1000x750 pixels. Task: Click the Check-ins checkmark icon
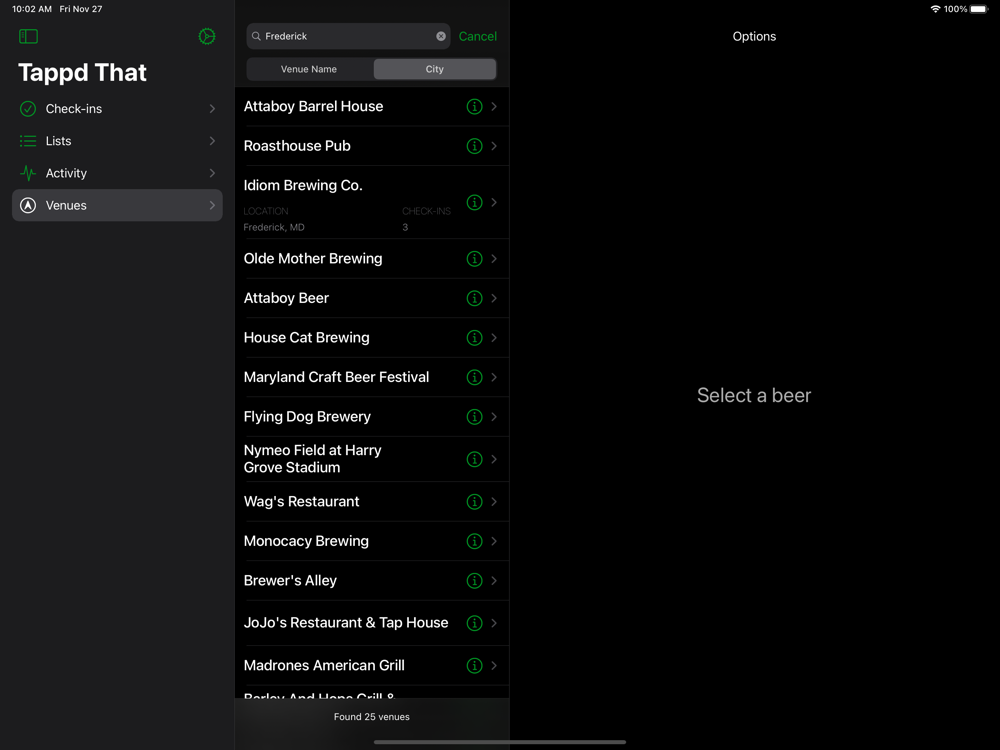[x=28, y=109]
